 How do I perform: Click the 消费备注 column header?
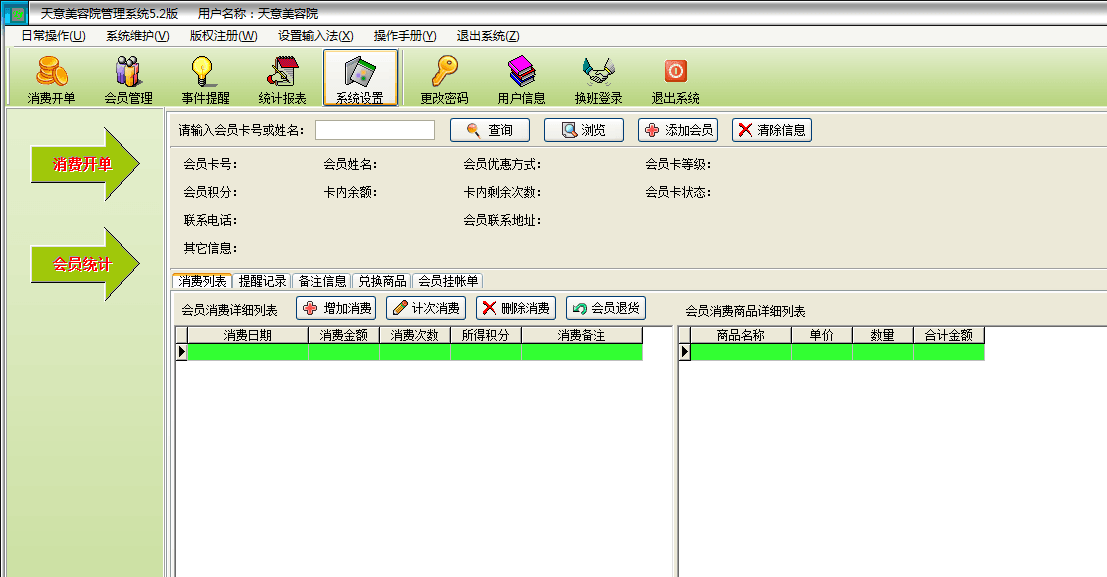click(582, 335)
